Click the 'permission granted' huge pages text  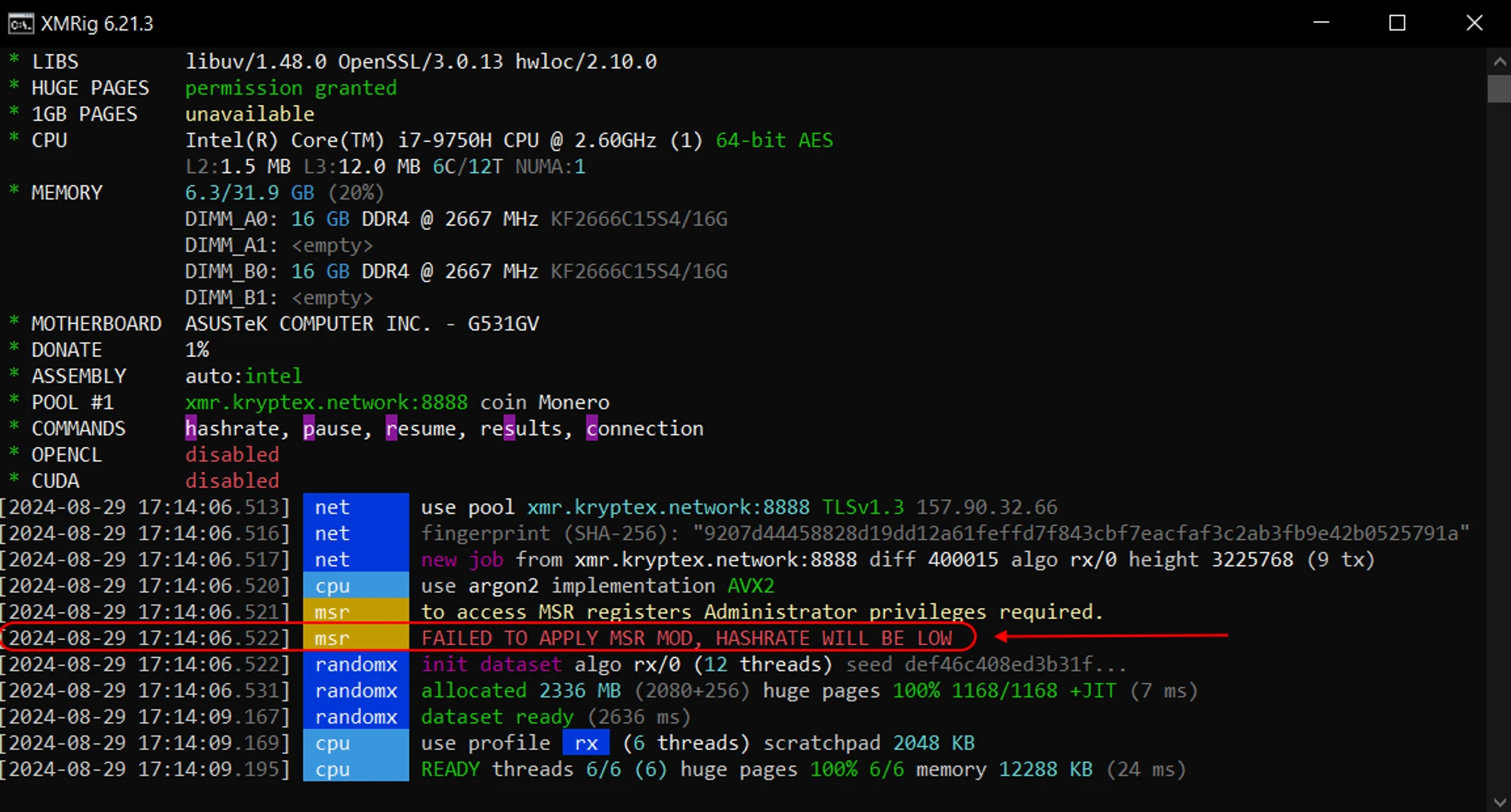click(x=291, y=88)
